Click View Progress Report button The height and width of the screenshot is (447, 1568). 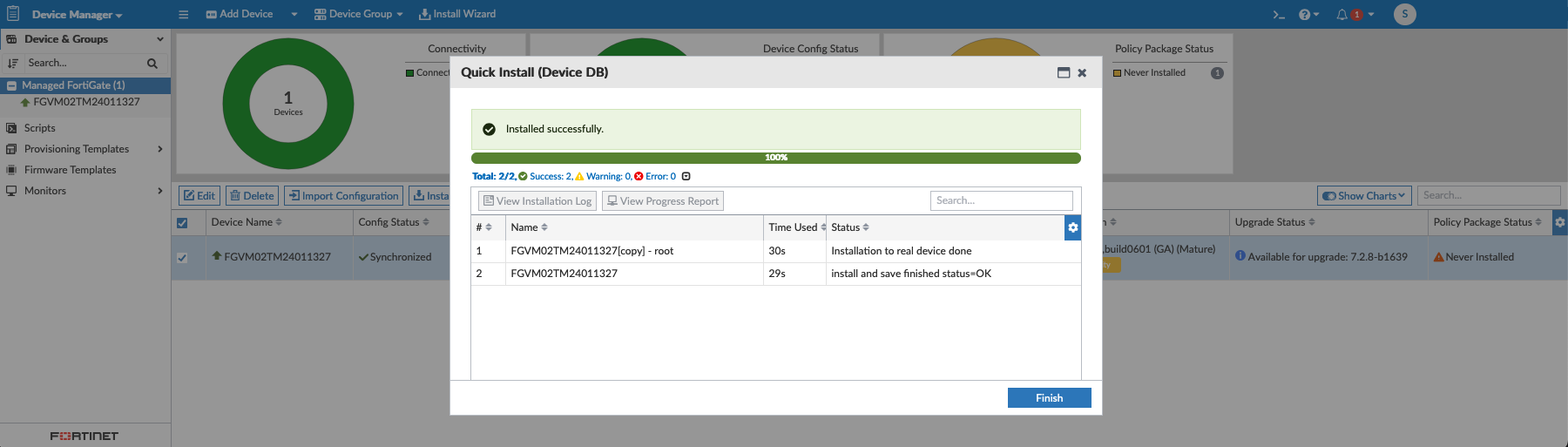point(663,201)
